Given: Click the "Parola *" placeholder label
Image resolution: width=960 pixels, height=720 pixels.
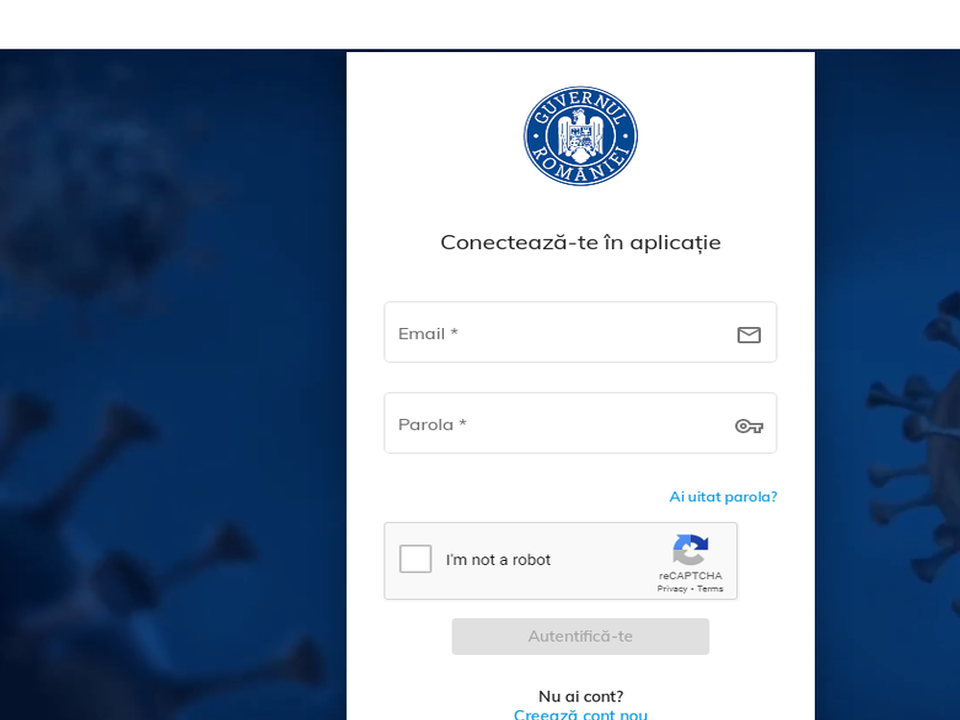Looking at the screenshot, I should coord(432,424).
